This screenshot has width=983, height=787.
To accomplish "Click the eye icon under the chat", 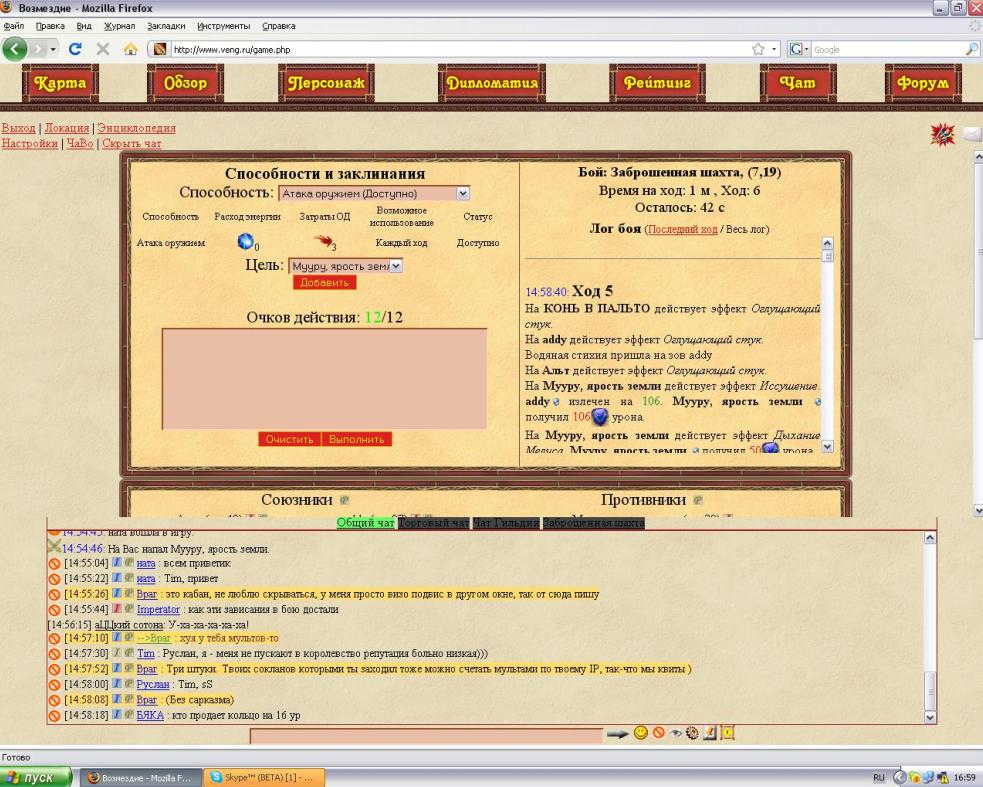I will [675, 733].
